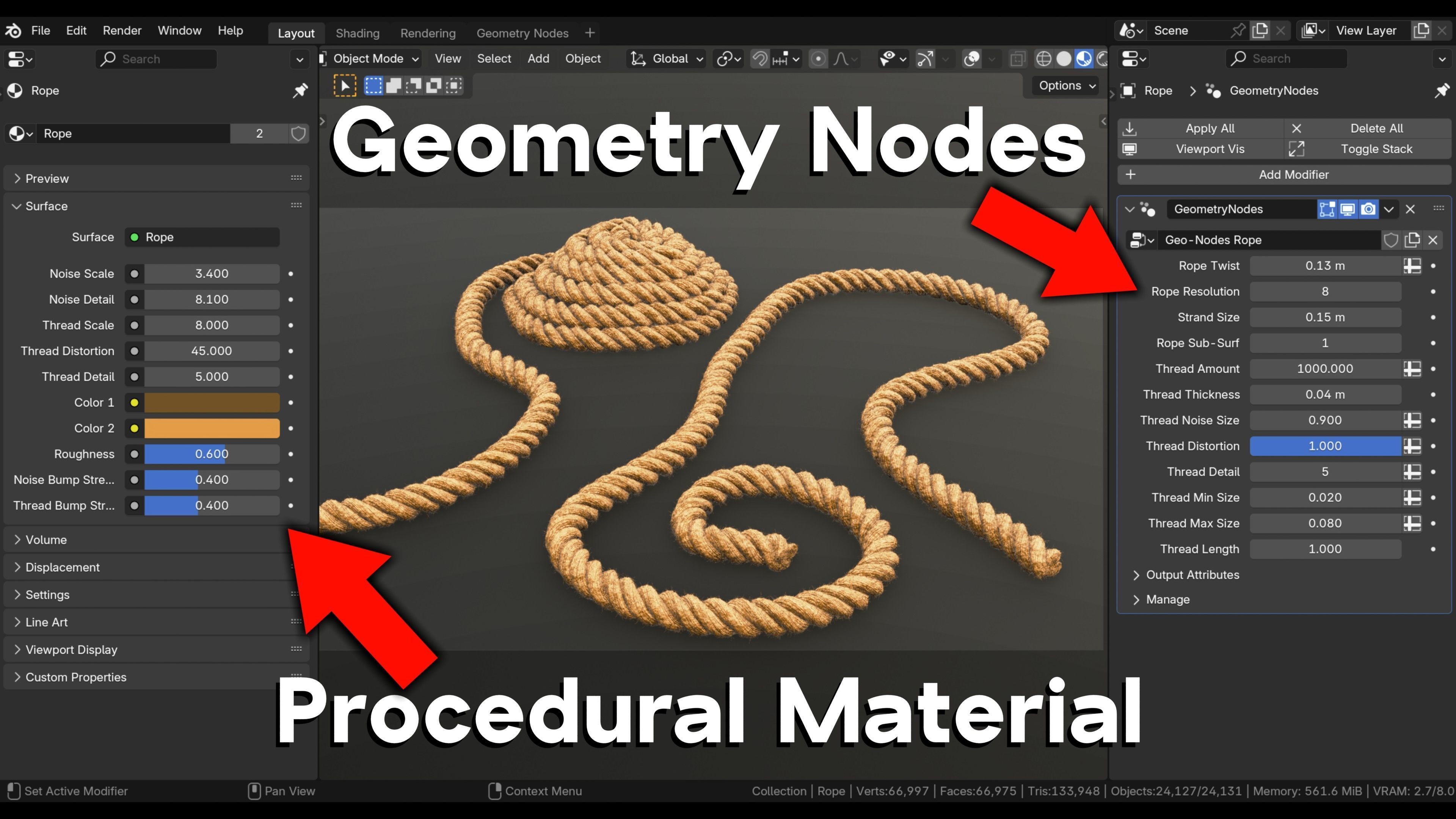
Task: Toggle modifier edit mode display
Action: click(1327, 209)
